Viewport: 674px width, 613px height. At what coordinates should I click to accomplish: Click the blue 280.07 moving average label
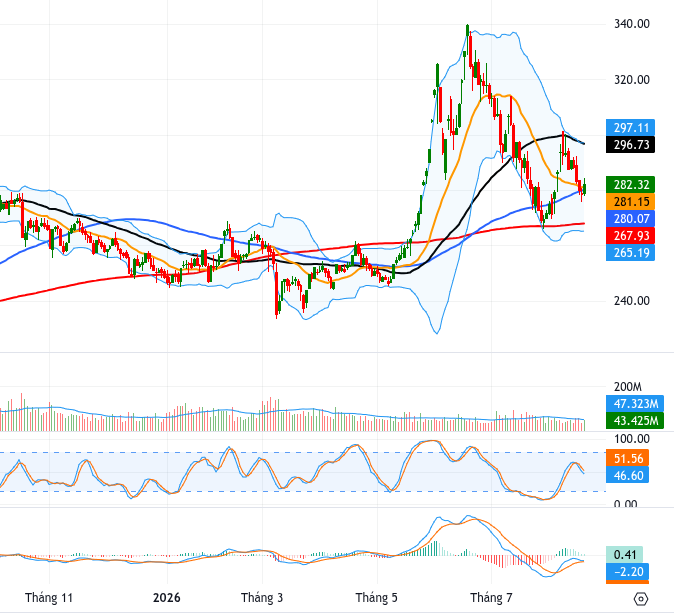click(x=631, y=218)
